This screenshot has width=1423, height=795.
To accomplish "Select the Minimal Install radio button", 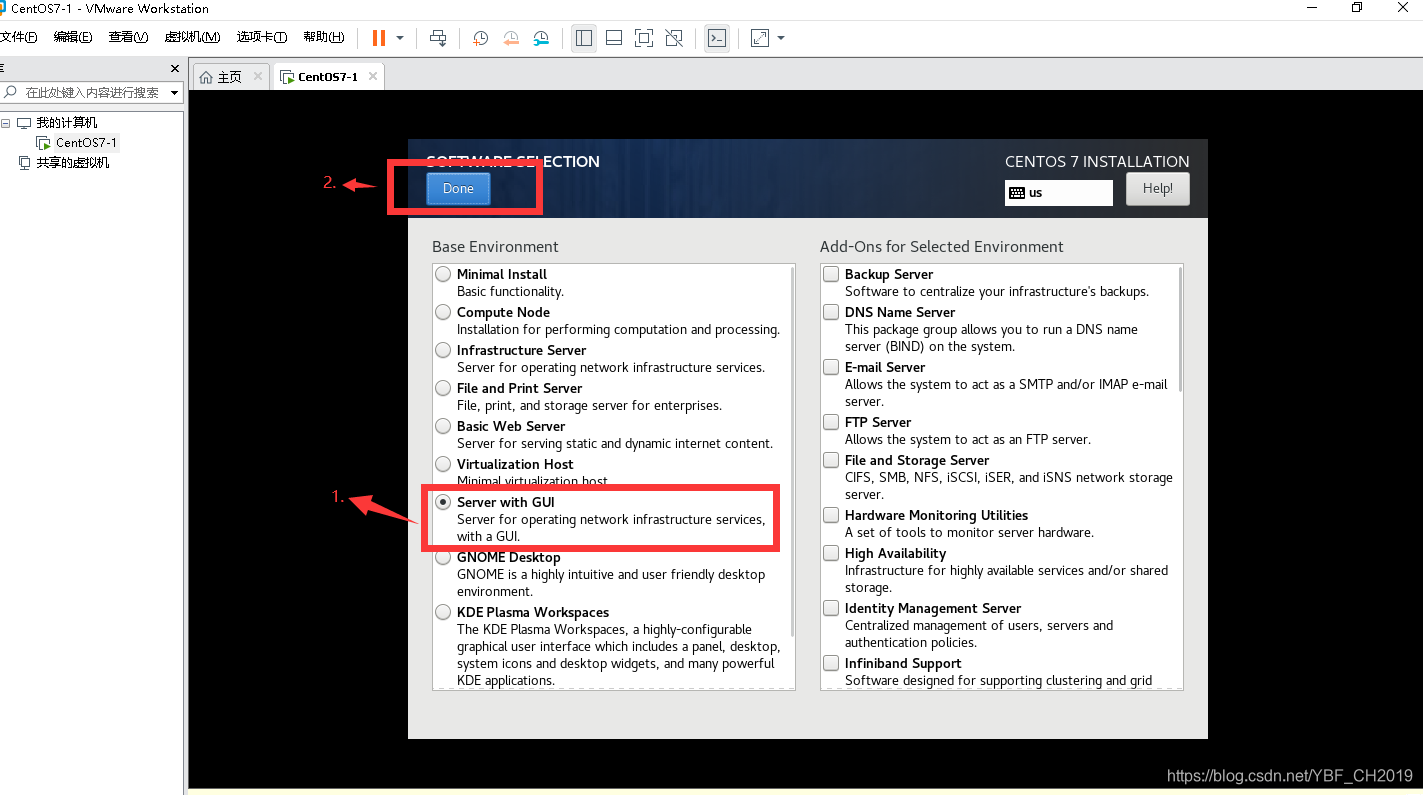I will coord(443,274).
